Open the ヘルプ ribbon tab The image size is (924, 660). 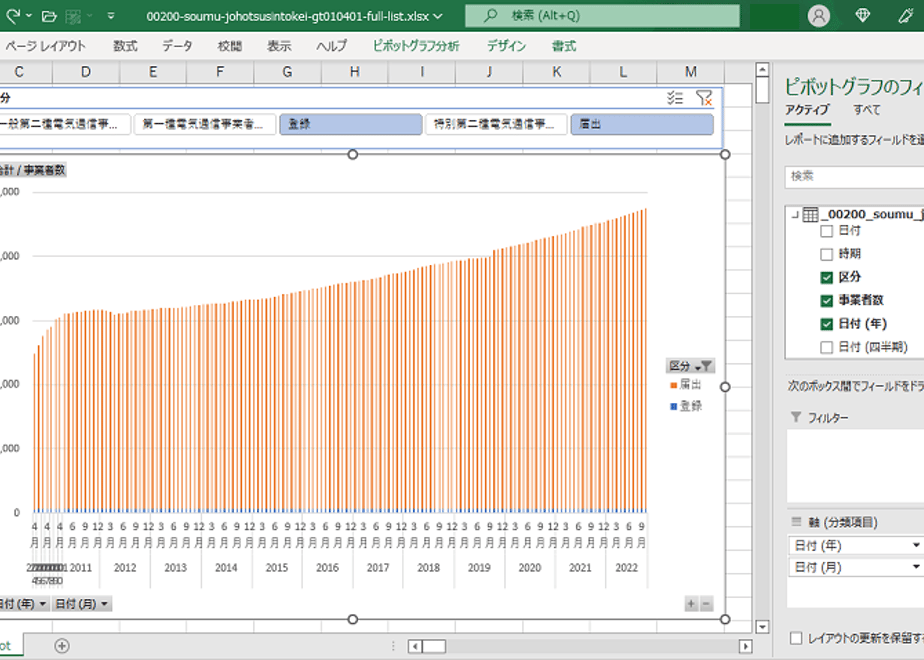pyautogui.click(x=332, y=46)
